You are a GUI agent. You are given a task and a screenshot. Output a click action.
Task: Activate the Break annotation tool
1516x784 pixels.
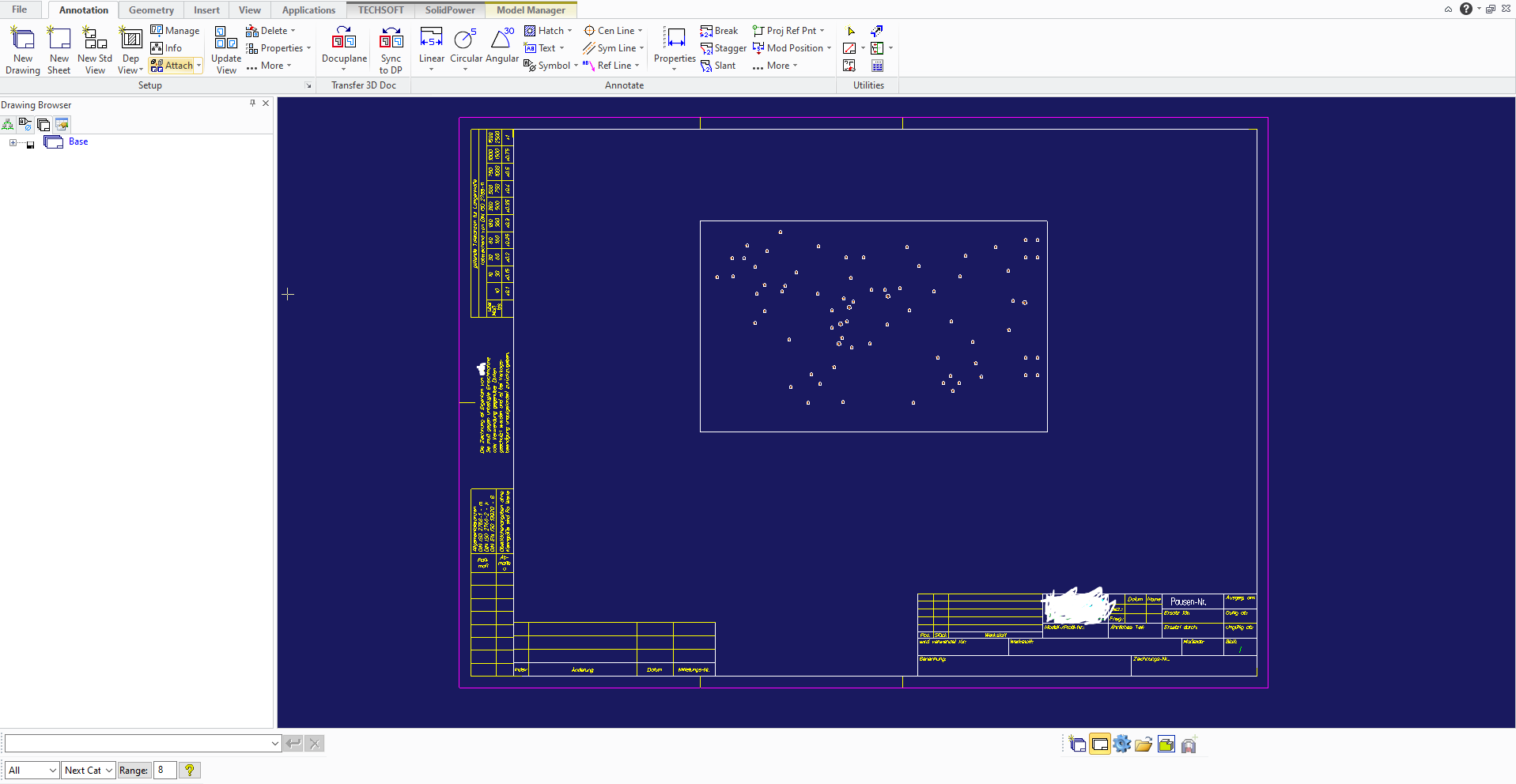point(720,30)
